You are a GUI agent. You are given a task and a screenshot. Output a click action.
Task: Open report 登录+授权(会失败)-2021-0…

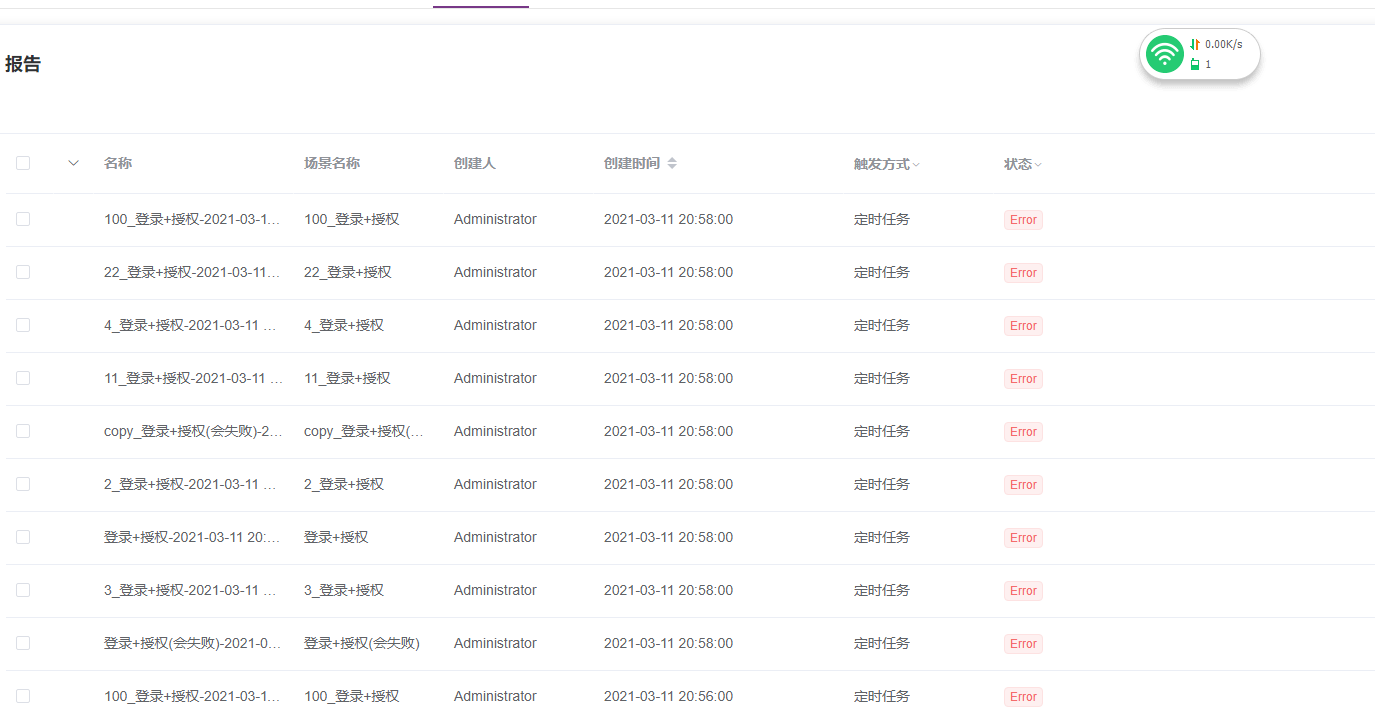pyautogui.click(x=193, y=643)
